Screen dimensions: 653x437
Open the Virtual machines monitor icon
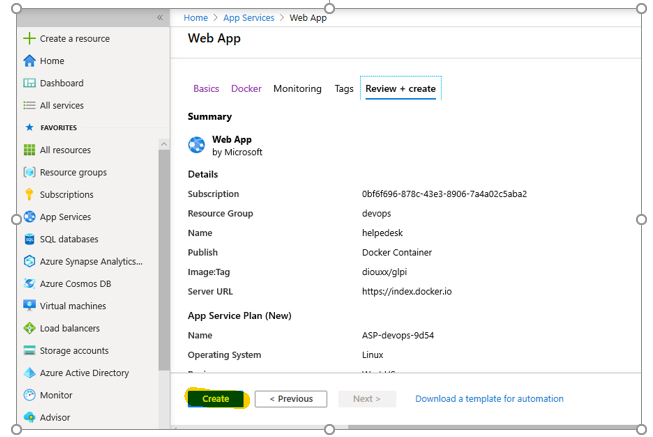(29, 306)
